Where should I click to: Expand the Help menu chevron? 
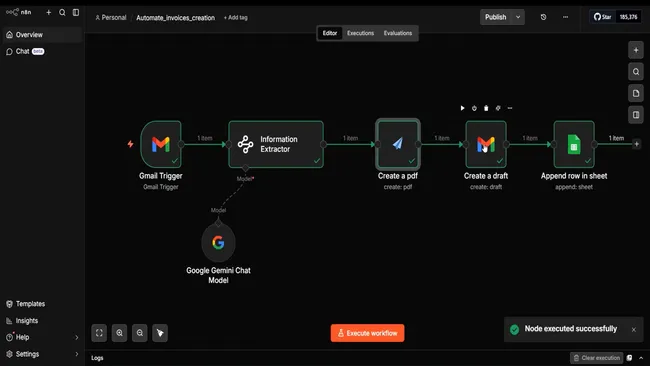pyautogui.click(x=76, y=337)
